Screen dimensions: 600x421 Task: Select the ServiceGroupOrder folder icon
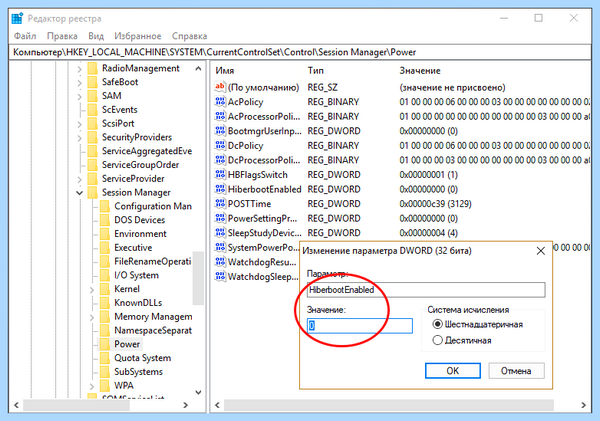click(93, 165)
